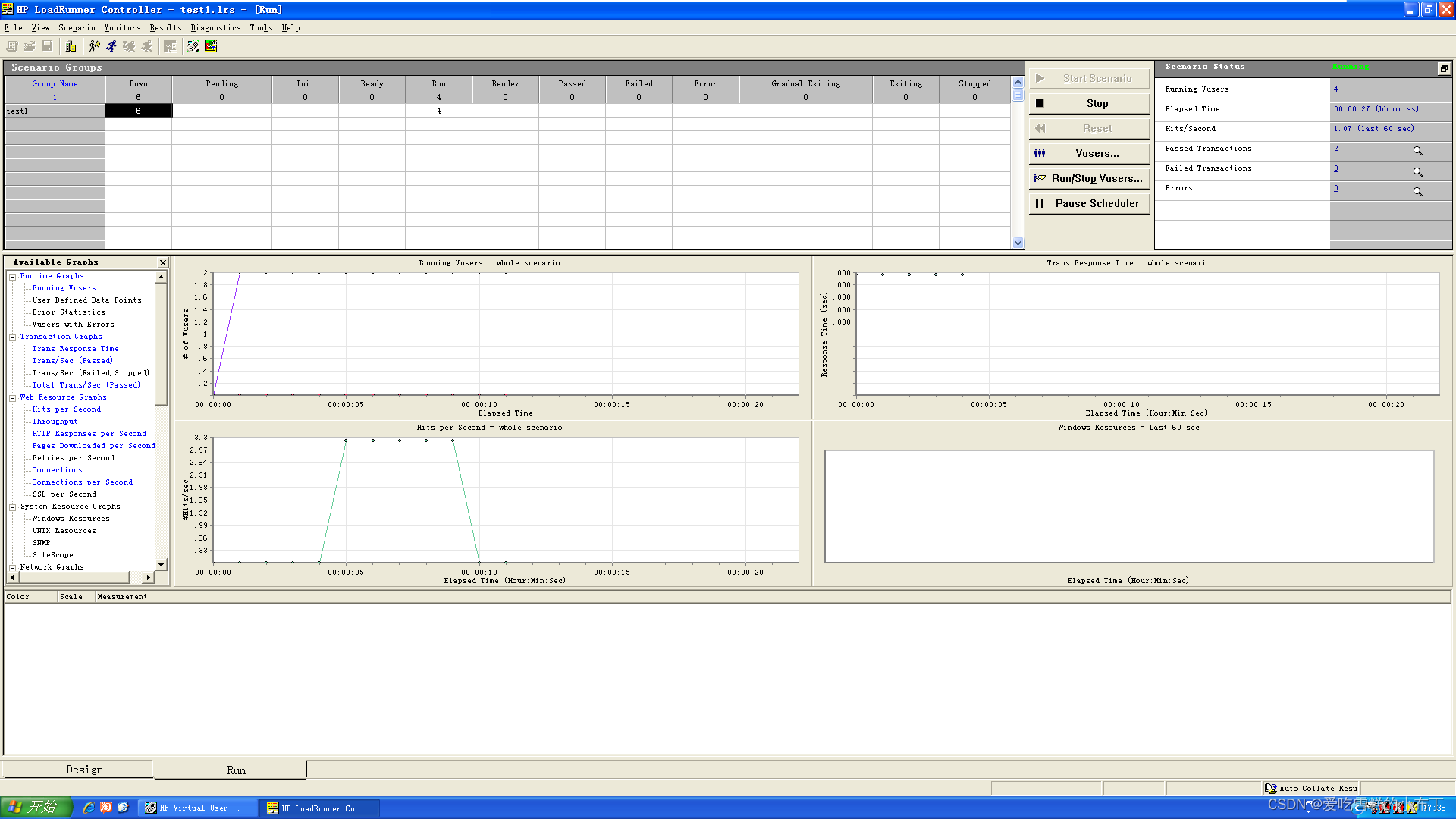Open the Tools menu
Screen dimensions: 1456x819
[261, 28]
